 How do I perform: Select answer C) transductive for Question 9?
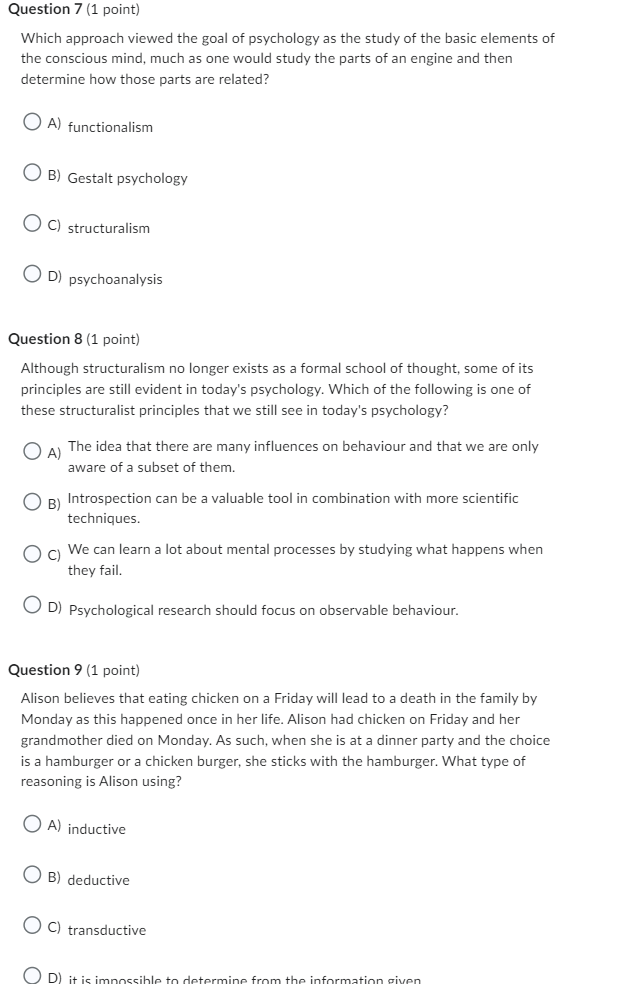pos(30,924)
